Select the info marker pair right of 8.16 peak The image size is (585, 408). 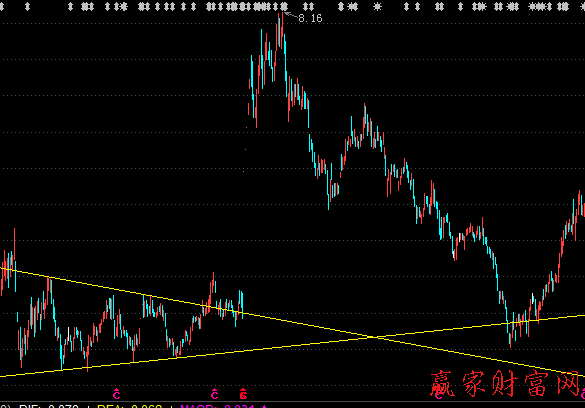[x=309, y=6]
